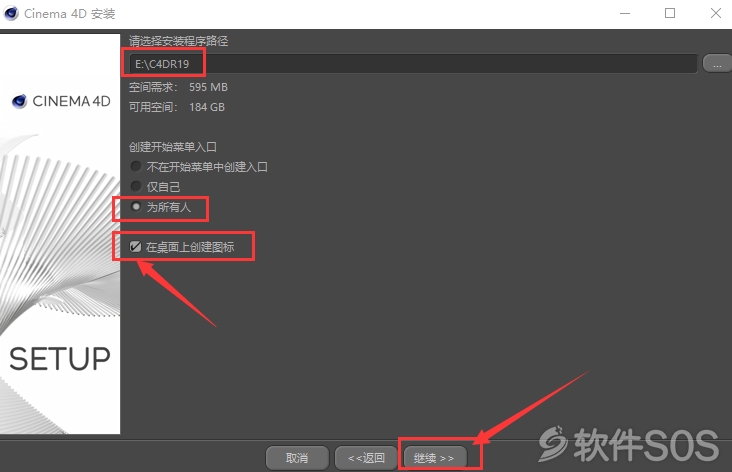Click the 创建开始菜单入口 section heading
Image resolution: width=732 pixels, height=472 pixels.
[173, 147]
